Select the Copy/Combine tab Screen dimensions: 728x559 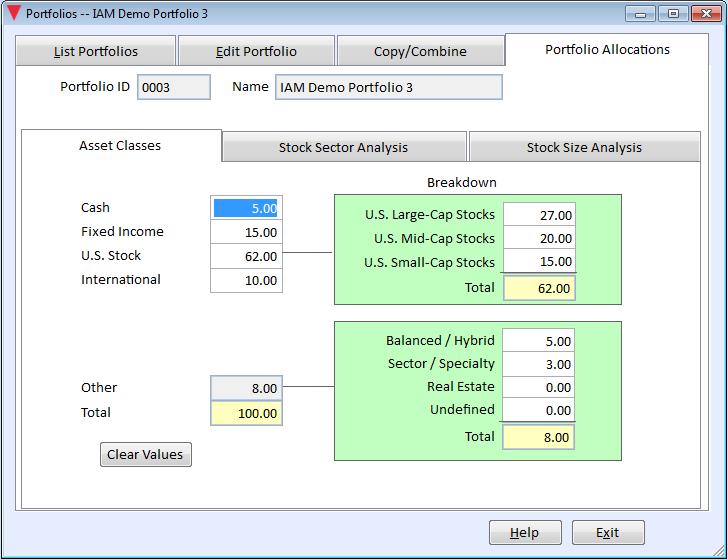(x=420, y=51)
